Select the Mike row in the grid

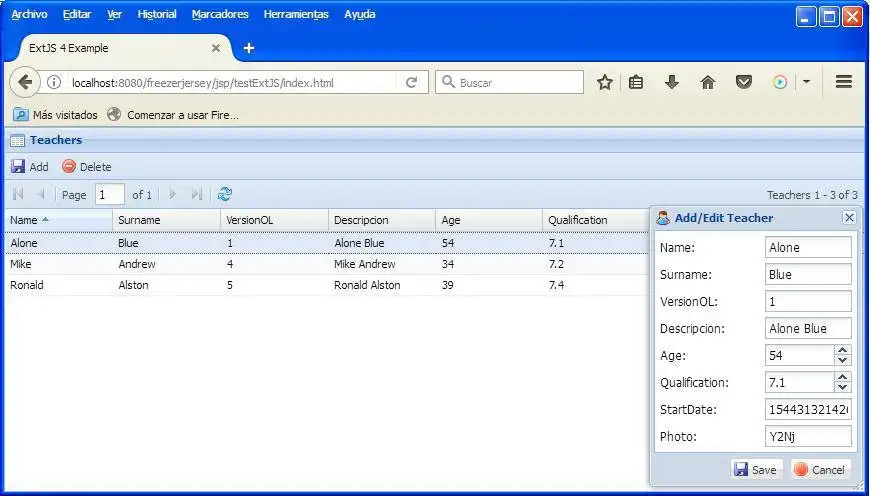pos(327,264)
